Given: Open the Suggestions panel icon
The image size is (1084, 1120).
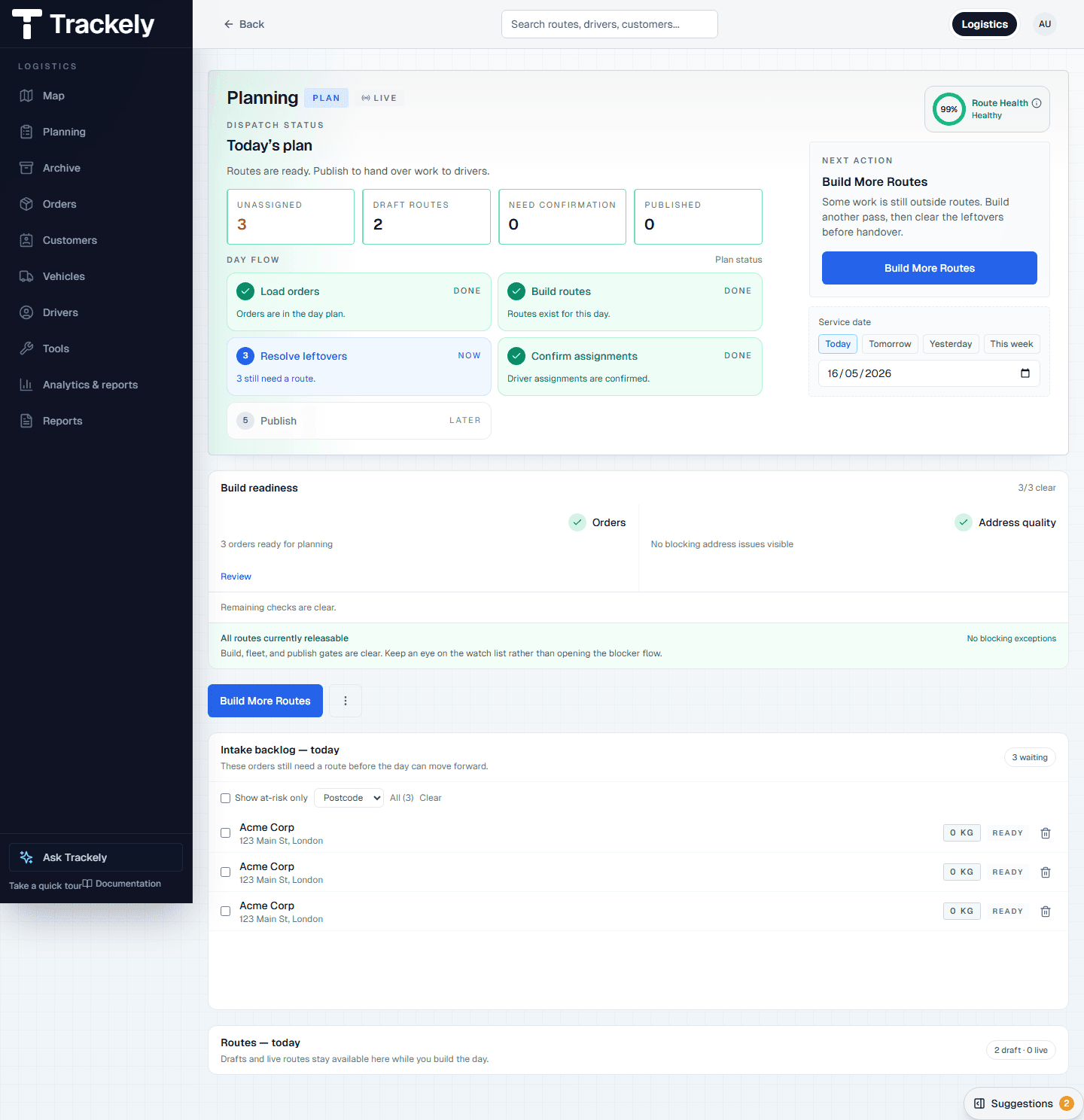Looking at the screenshot, I should (x=979, y=1103).
